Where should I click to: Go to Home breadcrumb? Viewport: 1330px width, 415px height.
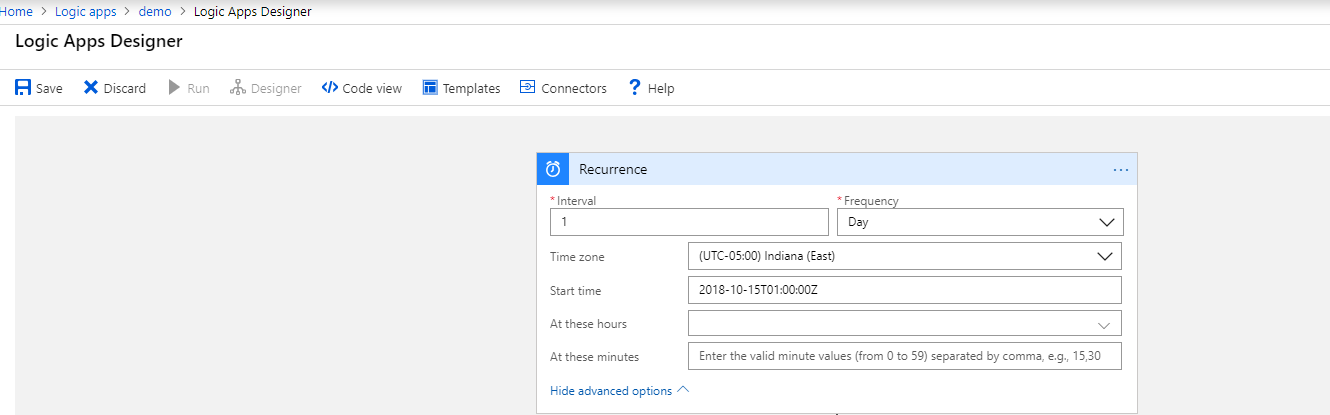pos(15,12)
